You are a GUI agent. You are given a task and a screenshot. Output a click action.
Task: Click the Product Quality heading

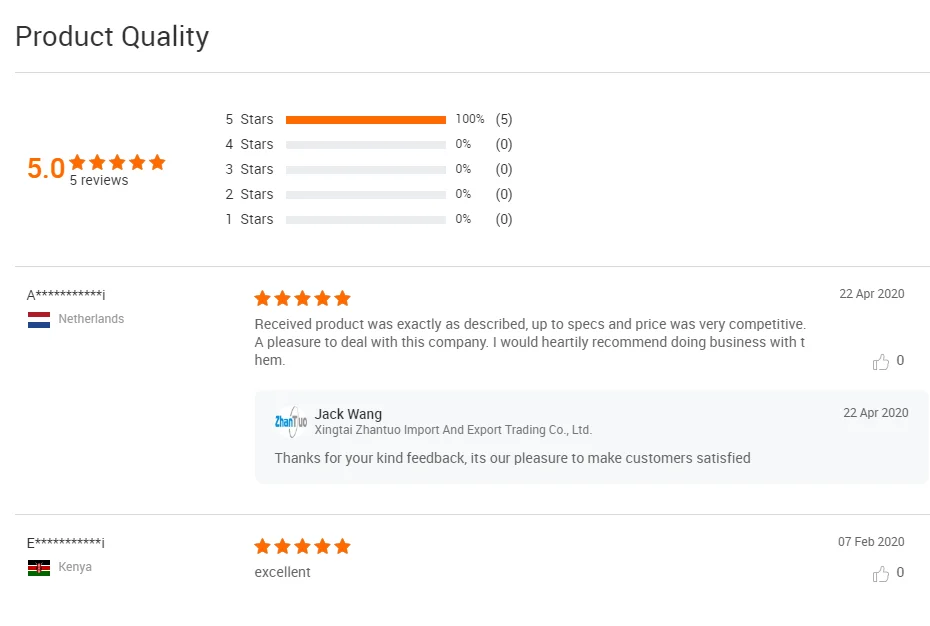(x=112, y=37)
